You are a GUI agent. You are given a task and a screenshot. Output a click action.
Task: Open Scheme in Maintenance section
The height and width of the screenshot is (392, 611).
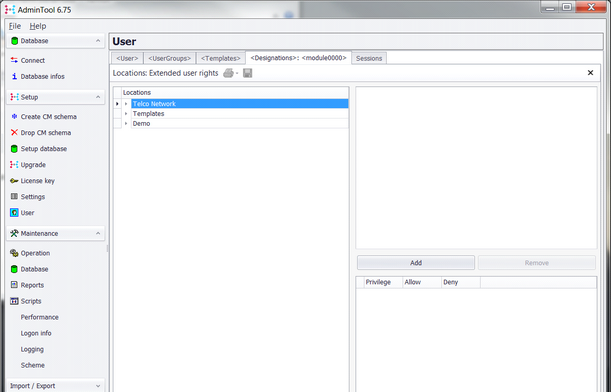point(33,365)
